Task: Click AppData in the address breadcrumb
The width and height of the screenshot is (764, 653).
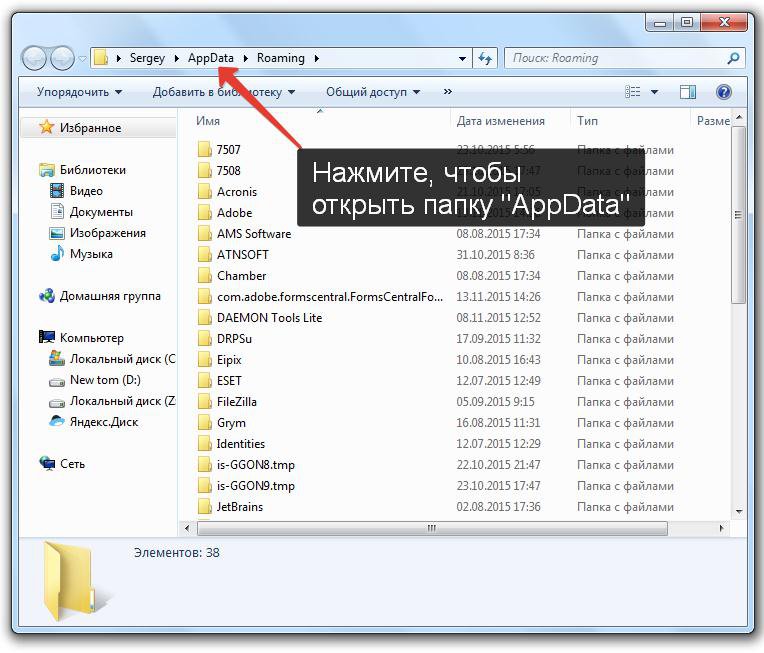Action: 210,58
